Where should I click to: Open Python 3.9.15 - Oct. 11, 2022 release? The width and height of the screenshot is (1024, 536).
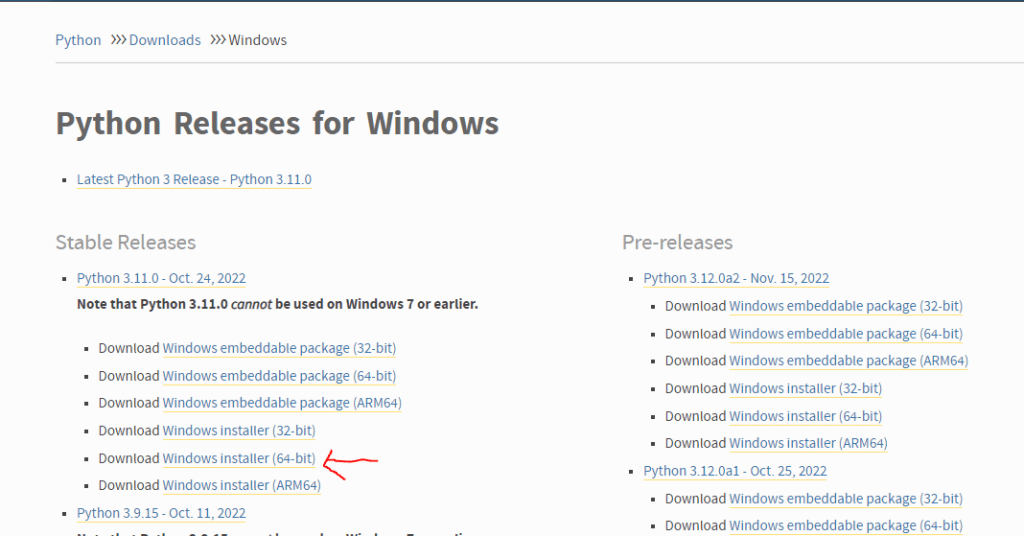[161, 513]
